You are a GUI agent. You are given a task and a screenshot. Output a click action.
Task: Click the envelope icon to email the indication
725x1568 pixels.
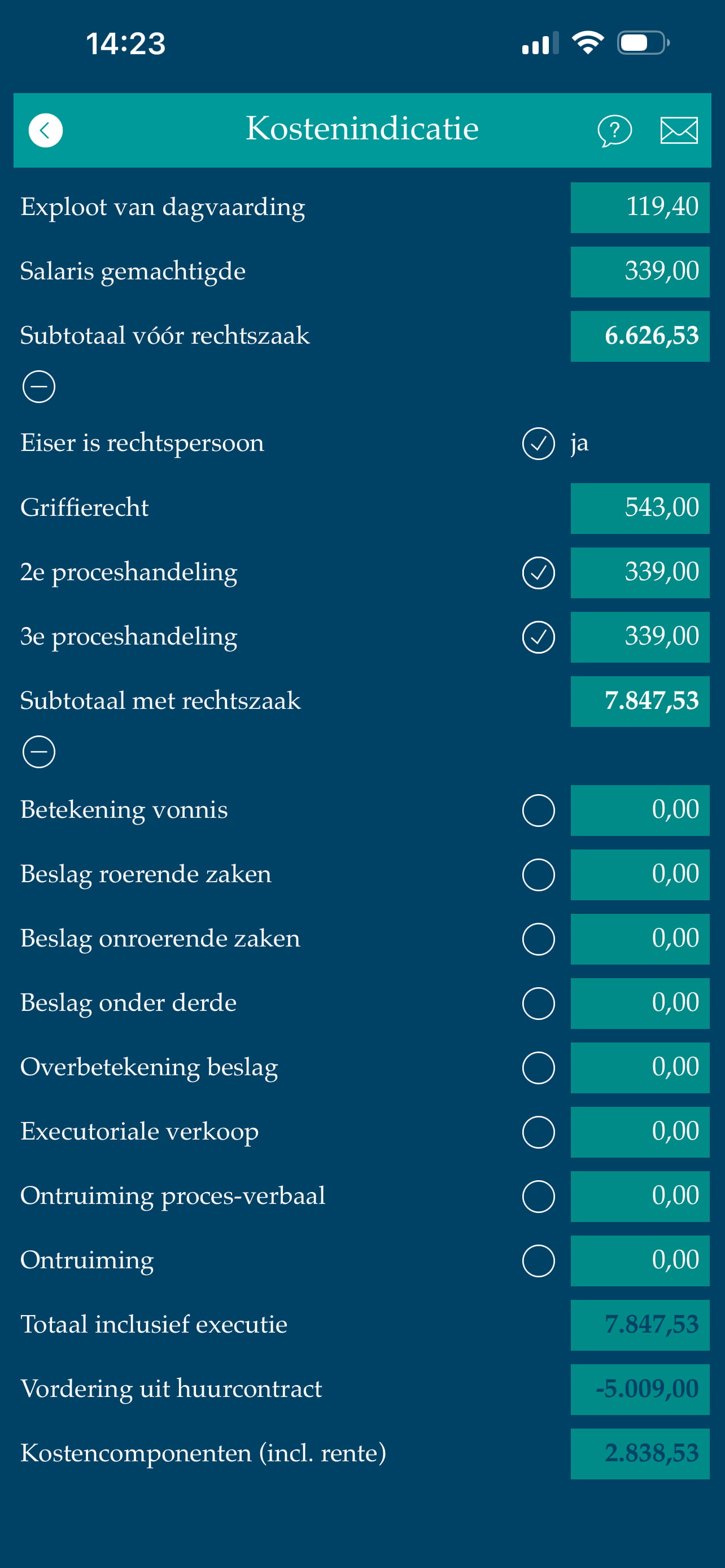[x=678, y=130]
